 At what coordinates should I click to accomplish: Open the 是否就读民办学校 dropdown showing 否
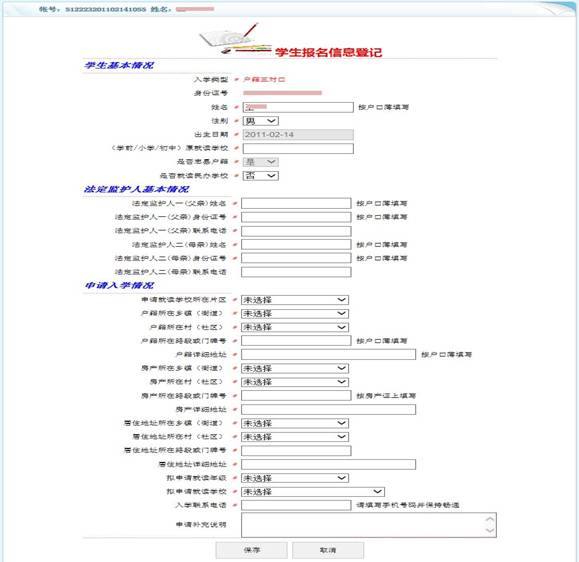(x=261, y=176)
